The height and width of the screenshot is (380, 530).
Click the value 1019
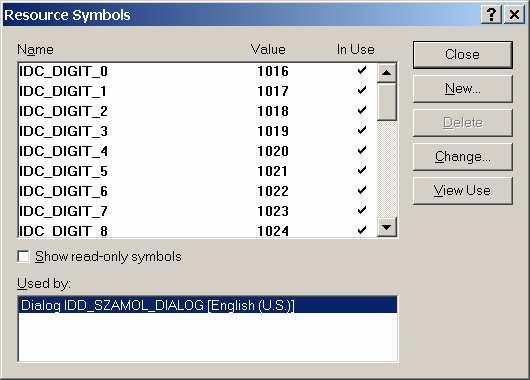pyautogui.click(x=273, y=131)
